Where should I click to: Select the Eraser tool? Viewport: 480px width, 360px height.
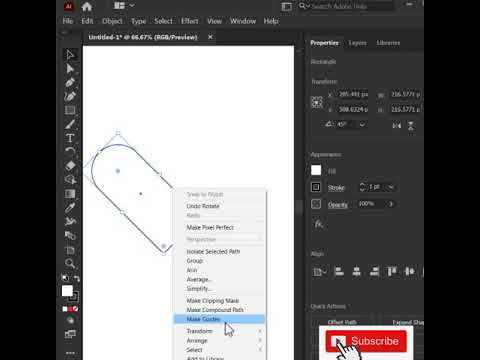(x=70, y=166)
